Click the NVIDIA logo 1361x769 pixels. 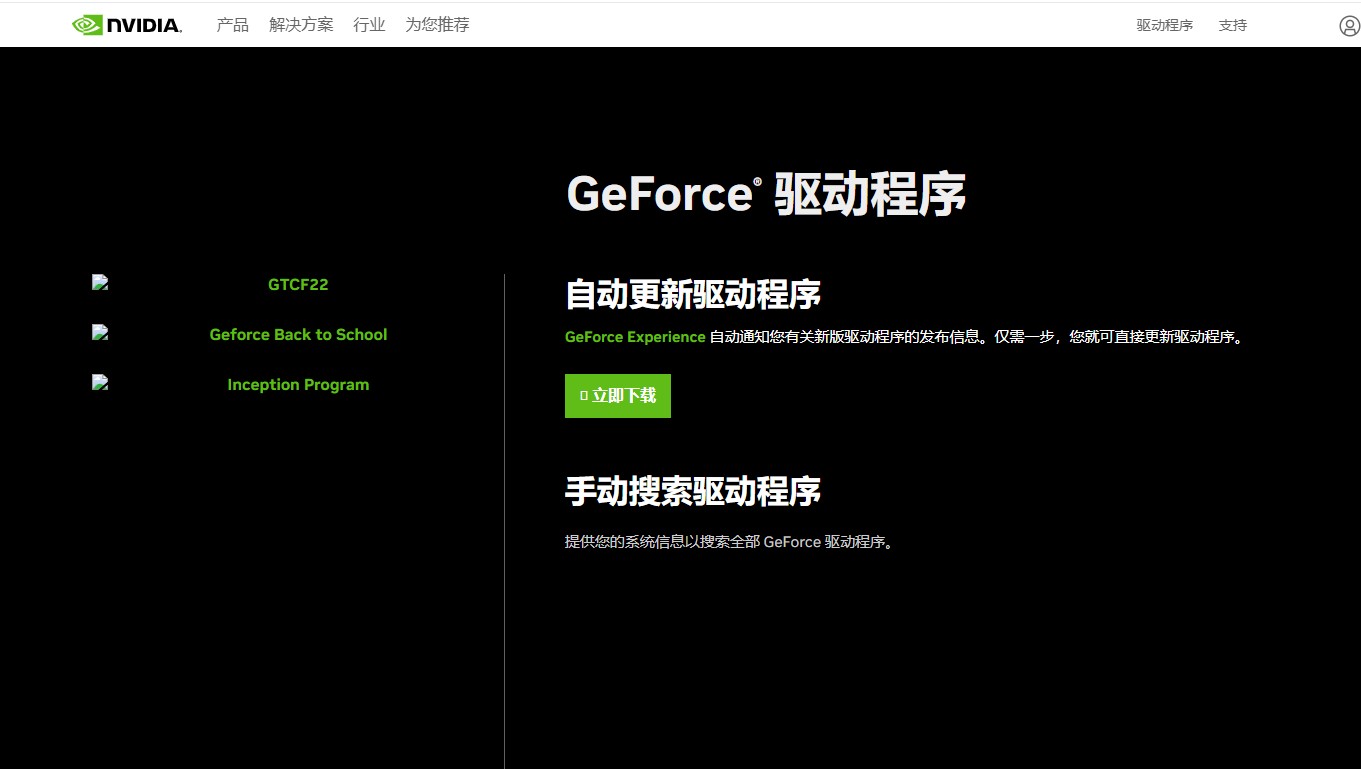127,25
